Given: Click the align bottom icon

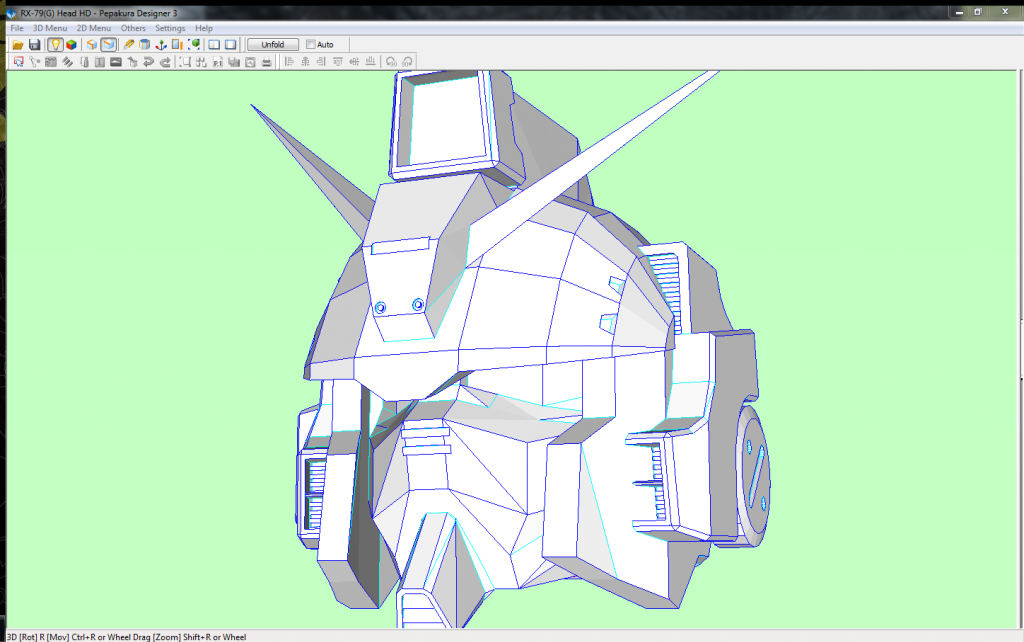Looking at the screenshot, I should [370, 62].
